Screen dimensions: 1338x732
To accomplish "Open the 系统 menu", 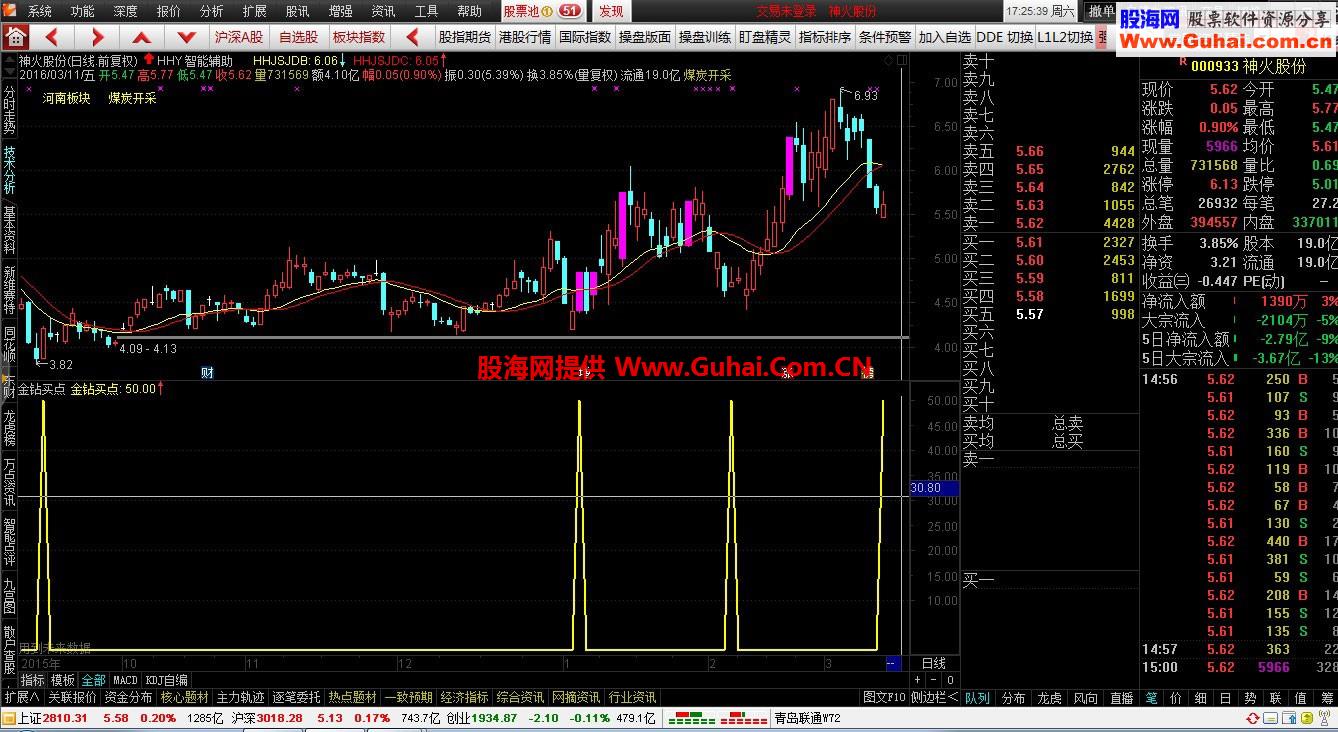I will point(40,11).
